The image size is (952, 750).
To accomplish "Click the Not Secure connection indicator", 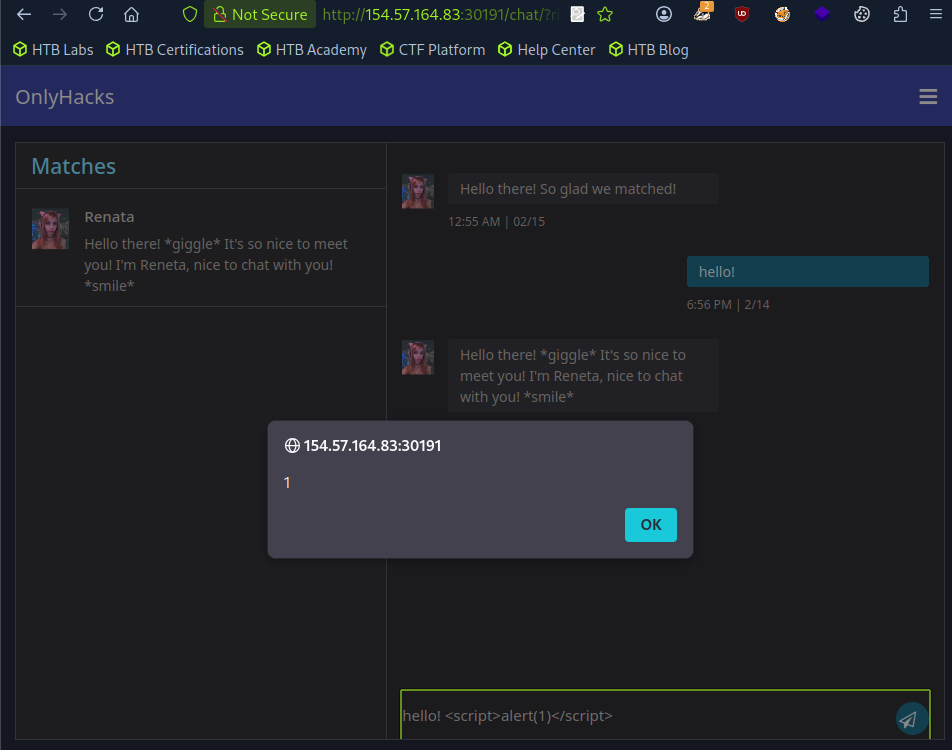I will pos(260,15).
